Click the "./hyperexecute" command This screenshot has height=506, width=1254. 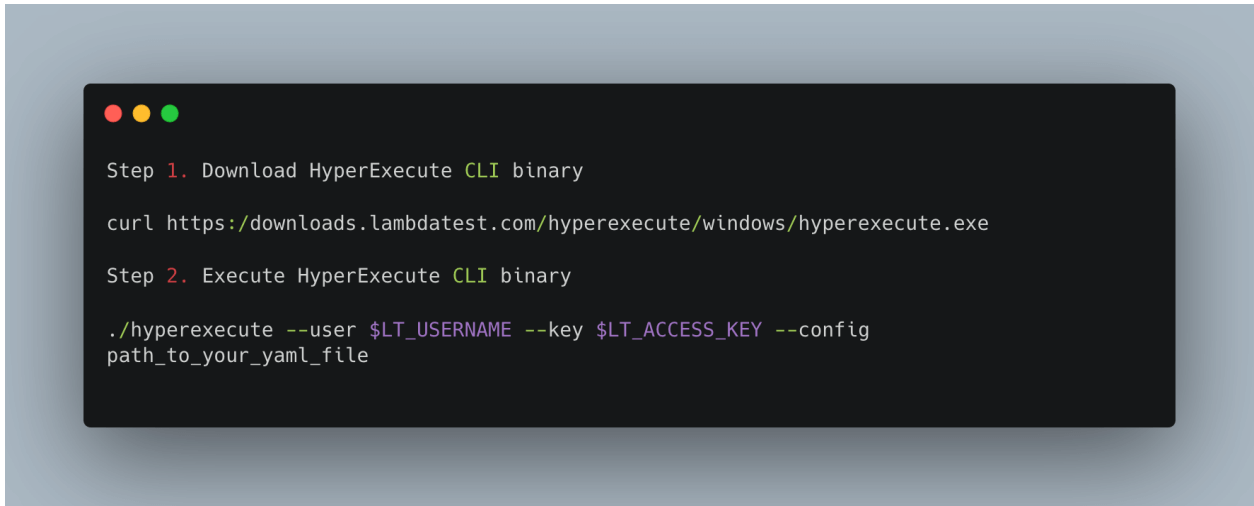pyautogui.click(x=190, y=329)
